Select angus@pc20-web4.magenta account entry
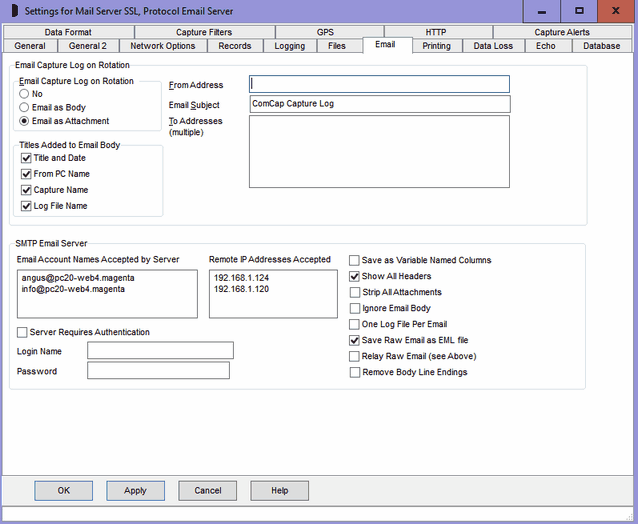638x524 pixels. pyautogui.click(x=78, y=278)
